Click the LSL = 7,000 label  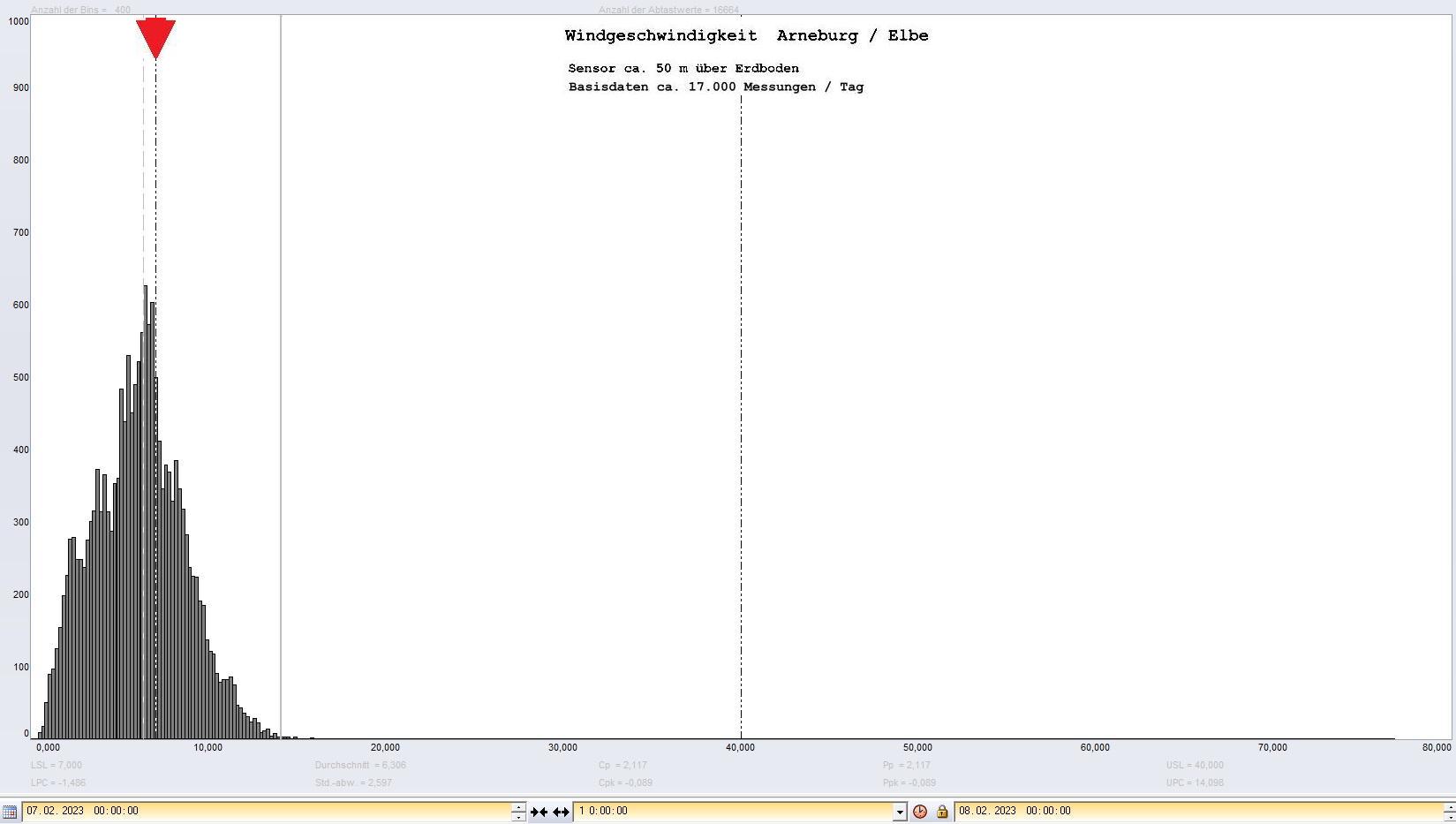(57, 765)
